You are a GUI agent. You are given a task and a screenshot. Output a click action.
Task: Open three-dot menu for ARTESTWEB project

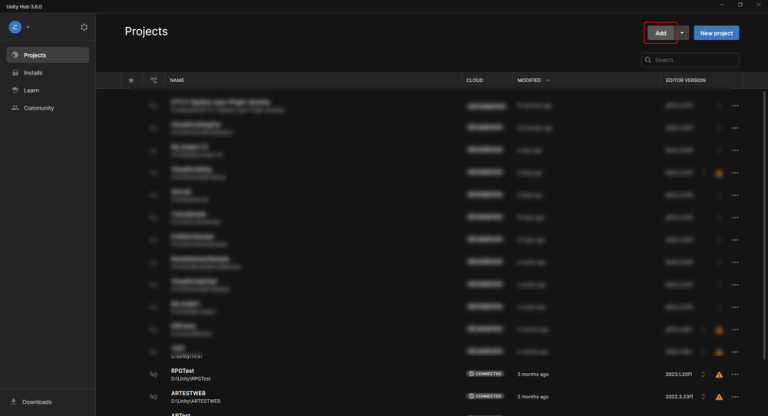click(735, 397)
